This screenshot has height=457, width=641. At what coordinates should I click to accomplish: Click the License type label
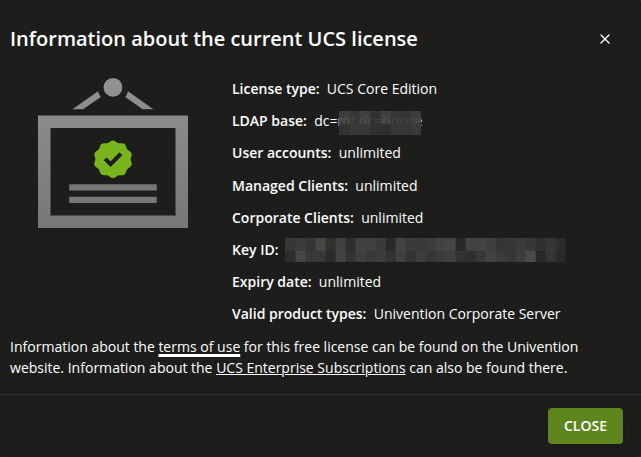276,89
